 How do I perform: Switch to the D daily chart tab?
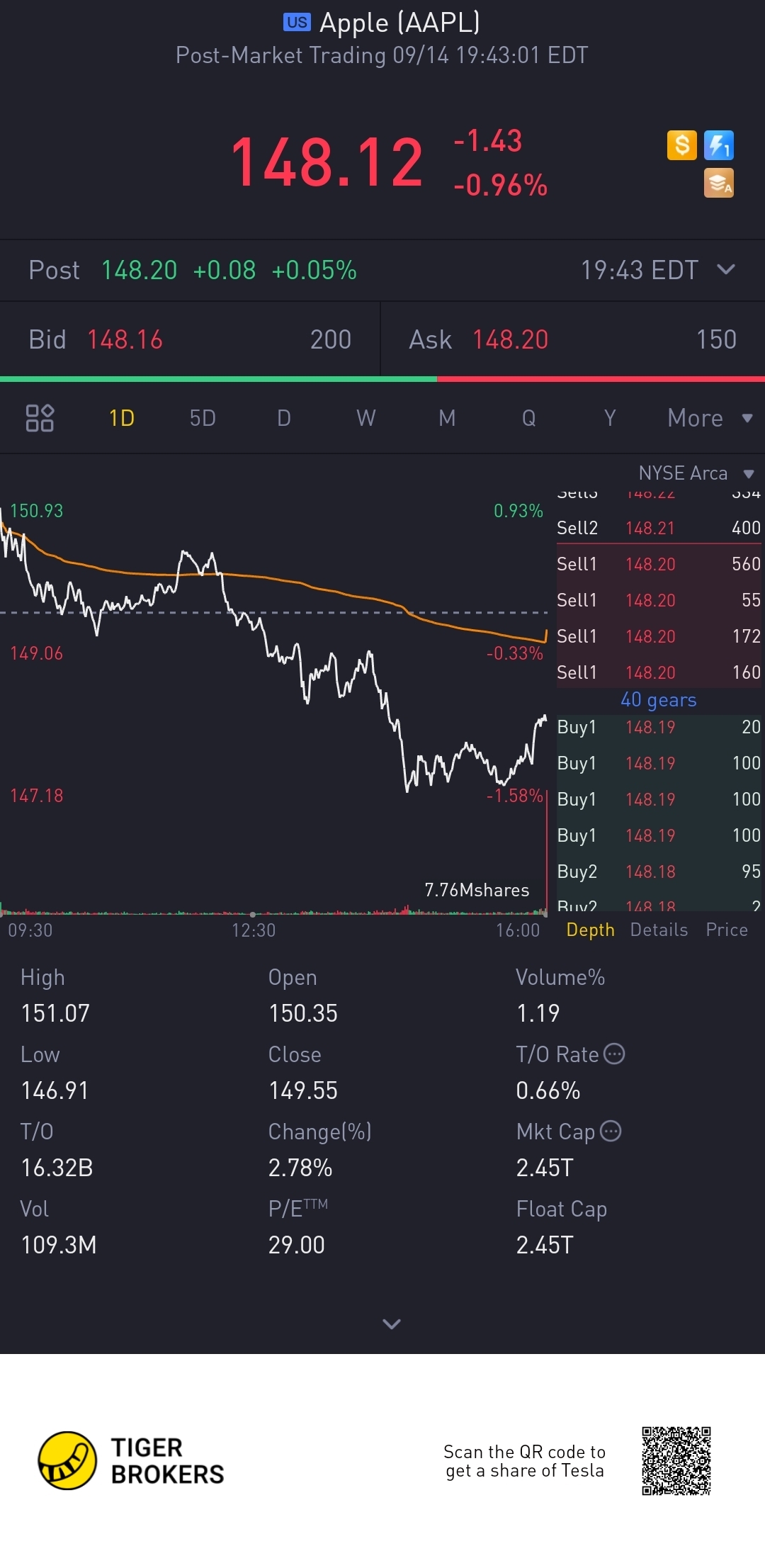click(284, 418)
